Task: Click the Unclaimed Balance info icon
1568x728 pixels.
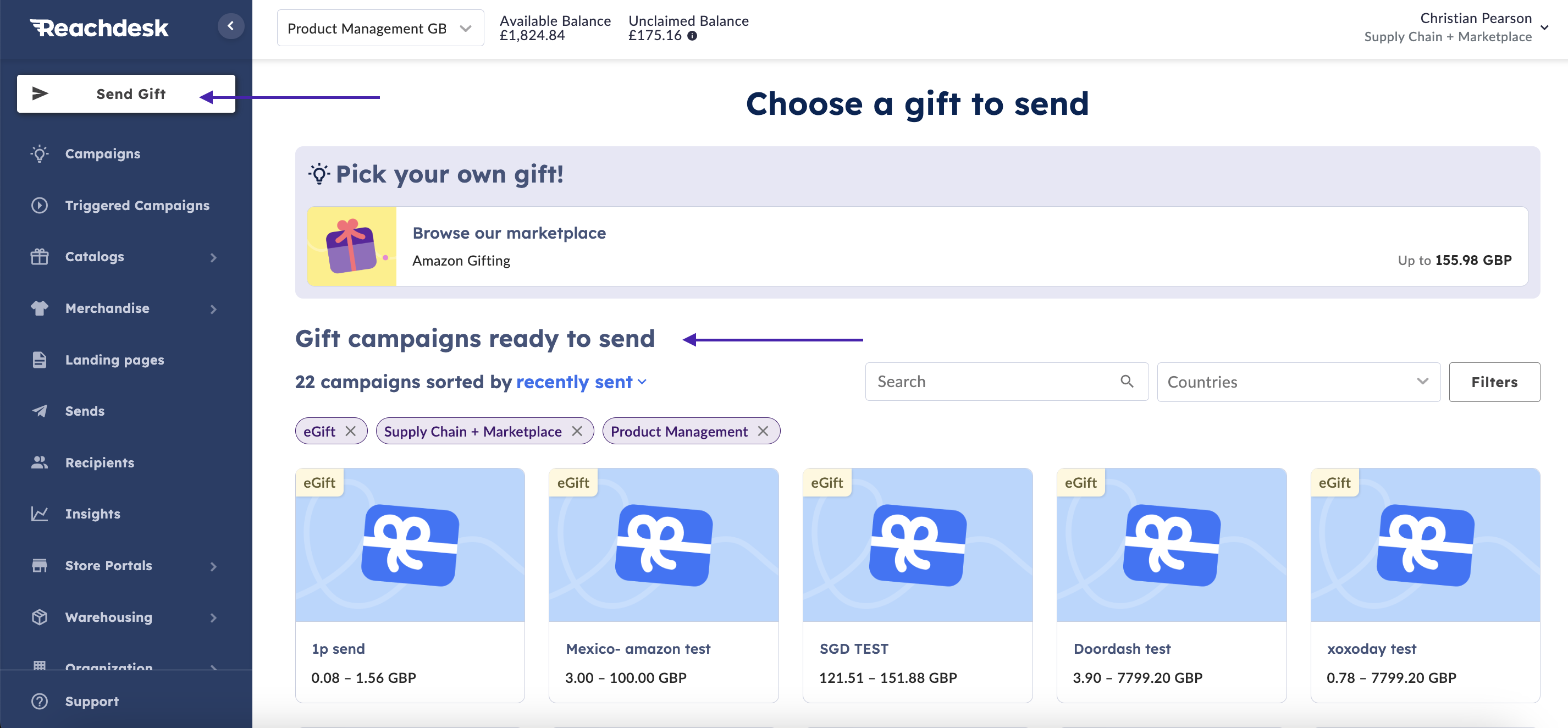Action: click(x=692, y=35)
